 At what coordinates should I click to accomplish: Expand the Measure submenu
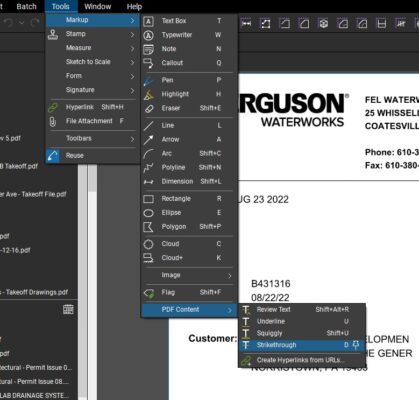[x=92, y=48]
